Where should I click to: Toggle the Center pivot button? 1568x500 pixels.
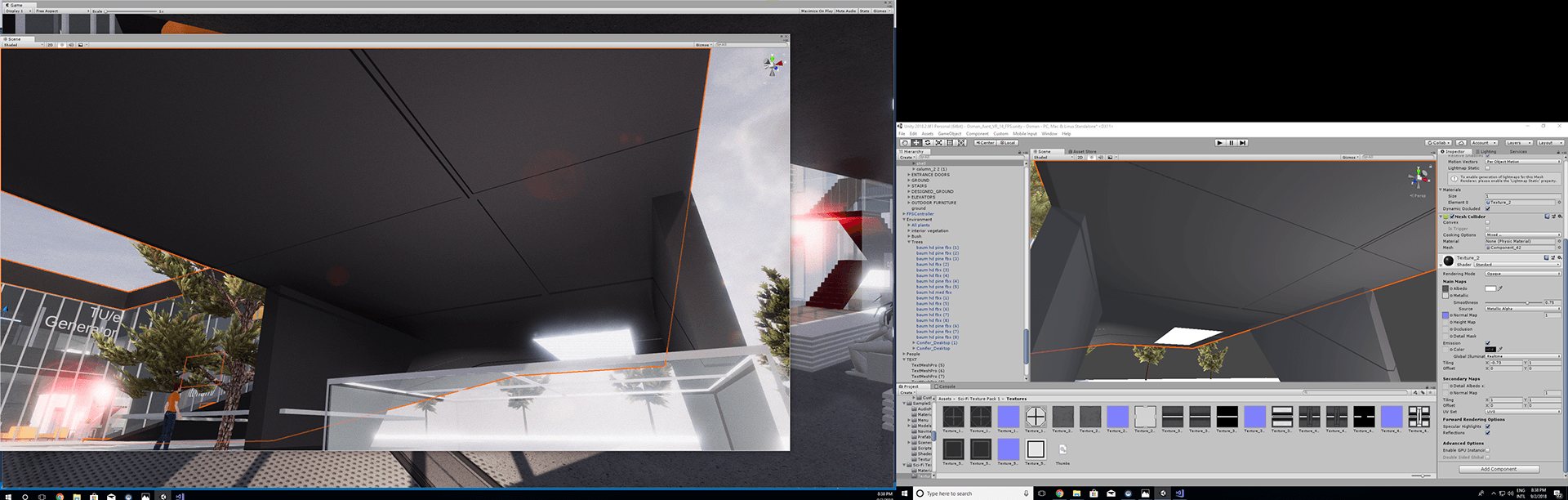coord(985,143)
